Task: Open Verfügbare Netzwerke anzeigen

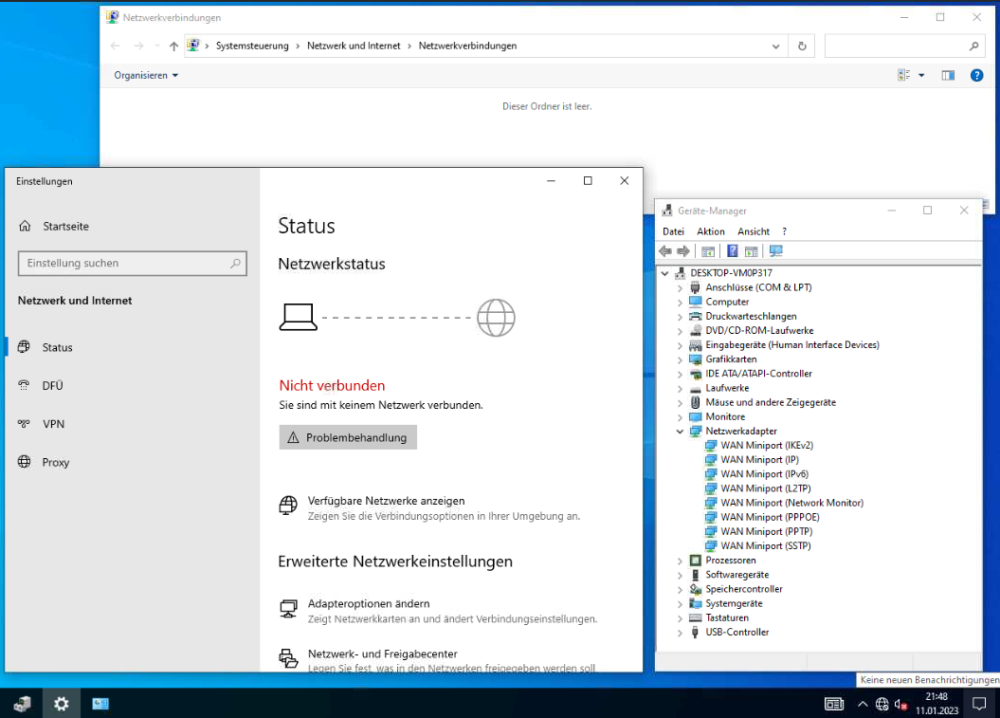Action: click(386, 501)
